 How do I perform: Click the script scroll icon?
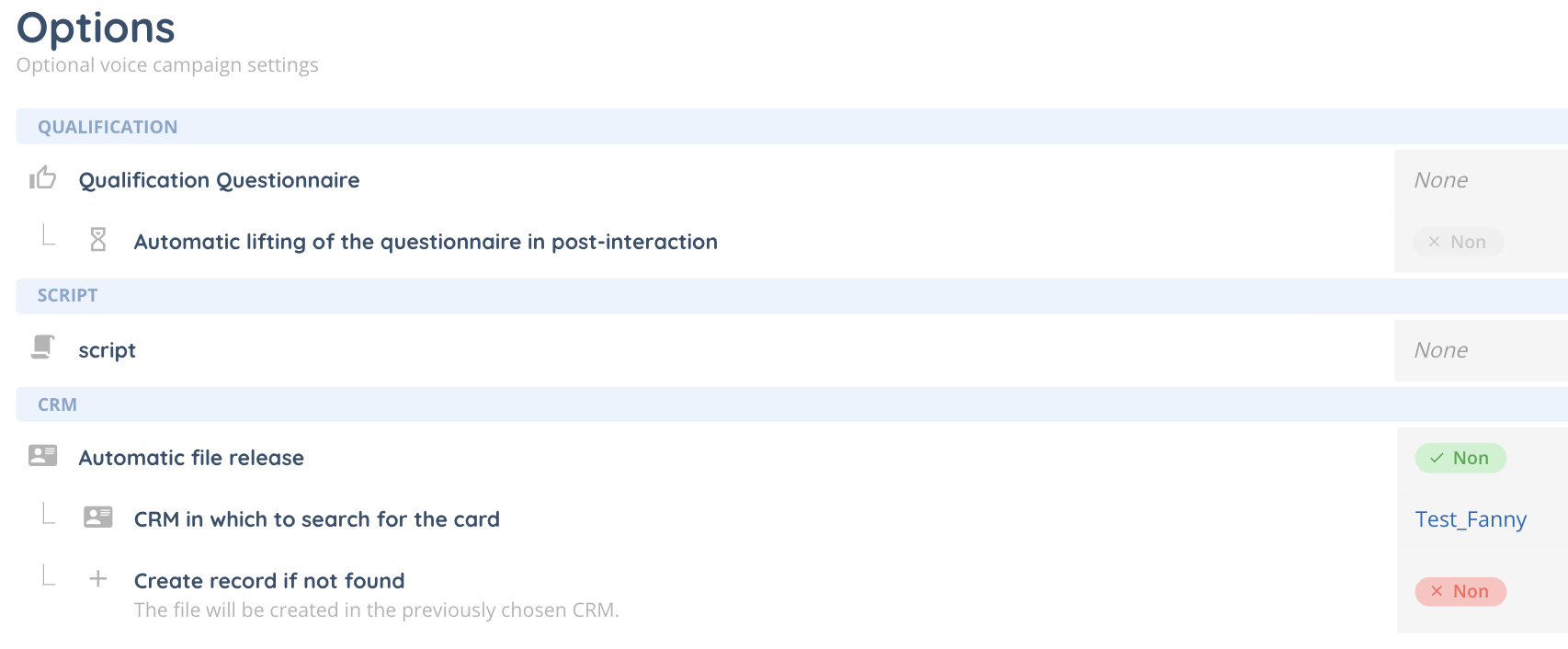(x=42, y=347)
